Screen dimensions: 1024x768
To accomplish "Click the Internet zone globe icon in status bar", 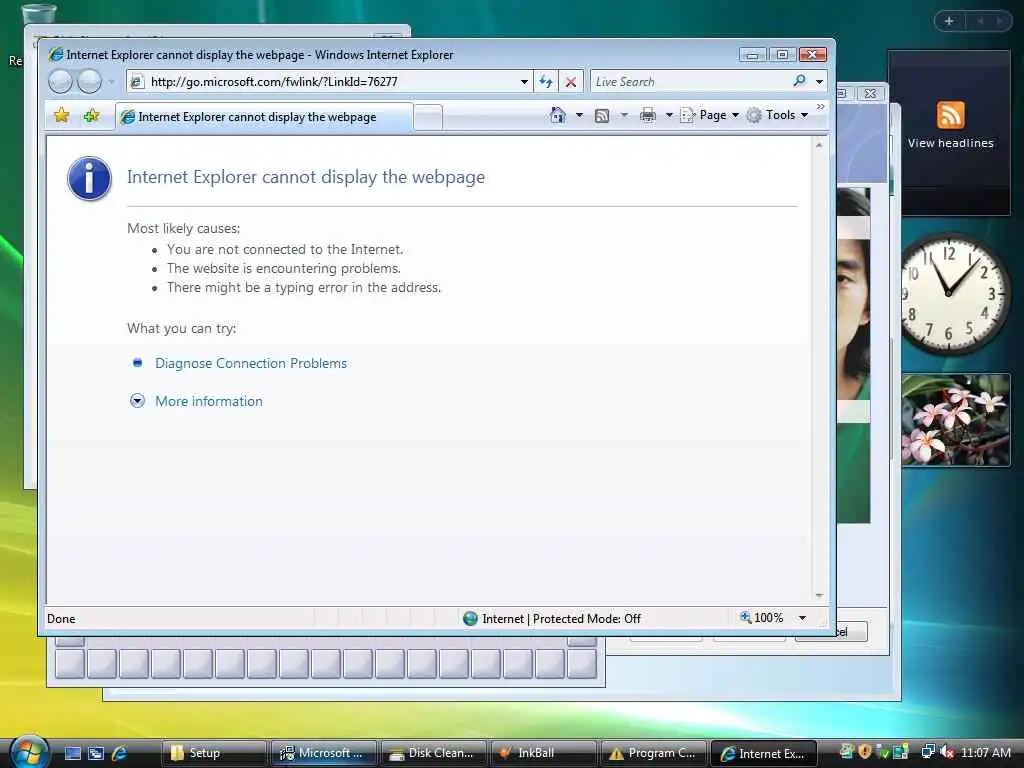I will [470, 618].
